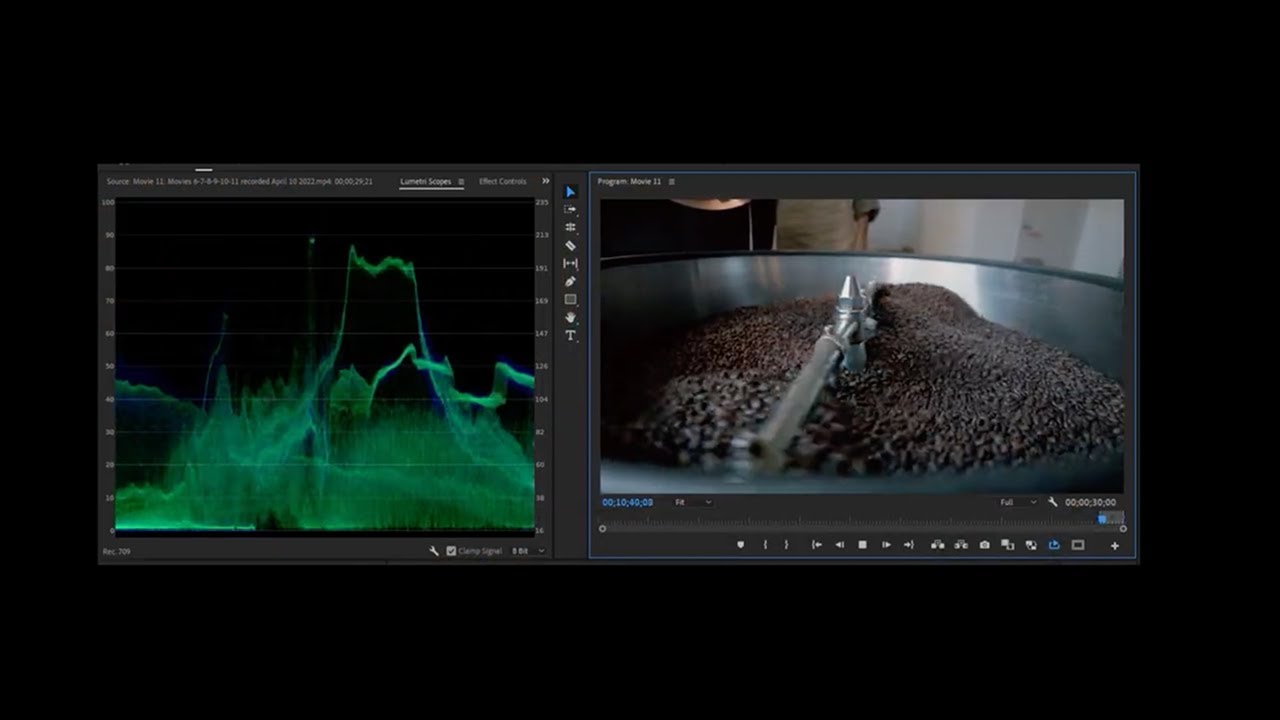This screenshot has width=1280, height=720.
Task: Stop playback in Program monitor
Action: (862, 545)
